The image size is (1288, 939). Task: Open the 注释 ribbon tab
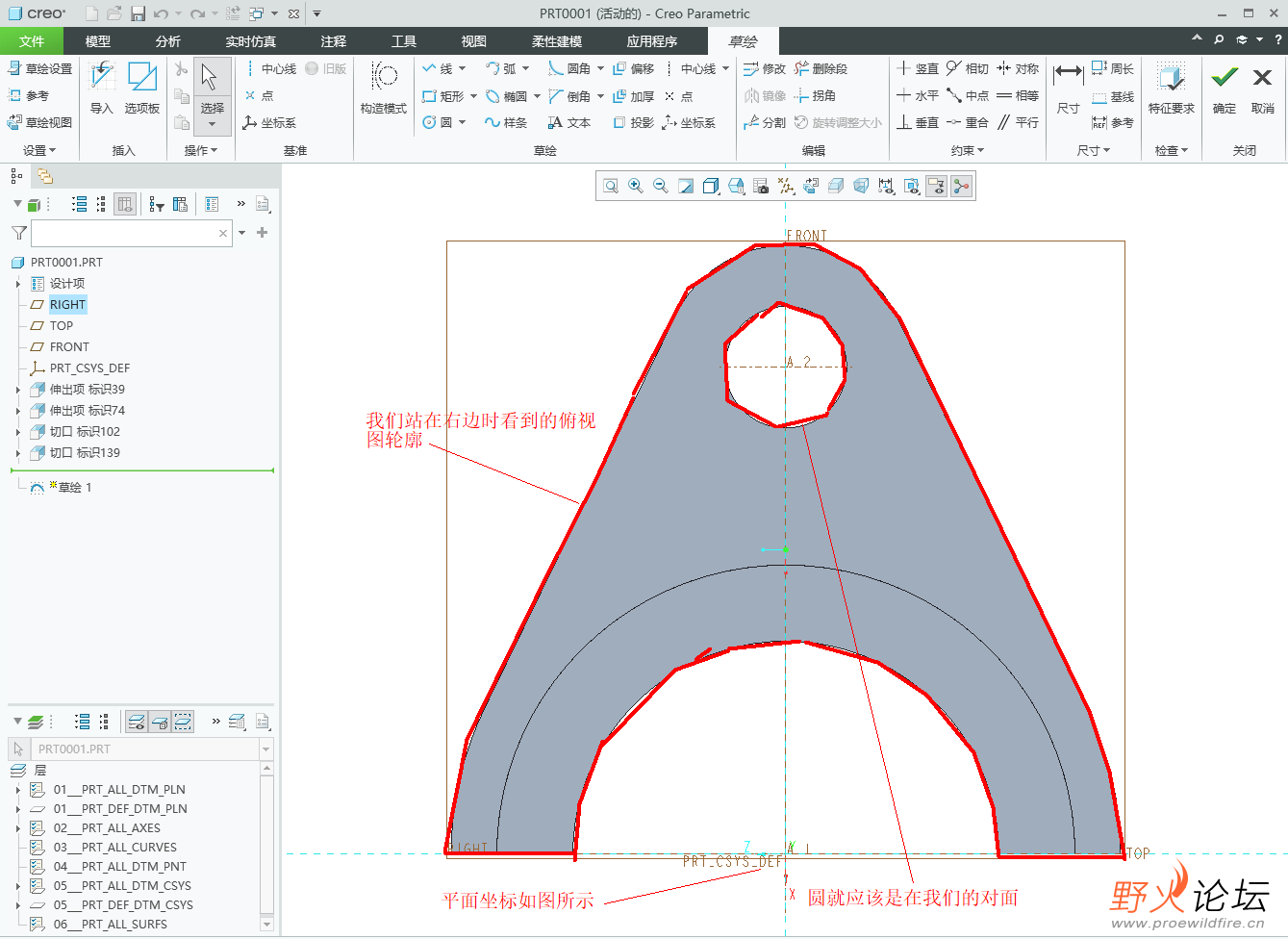coord(334,41)
